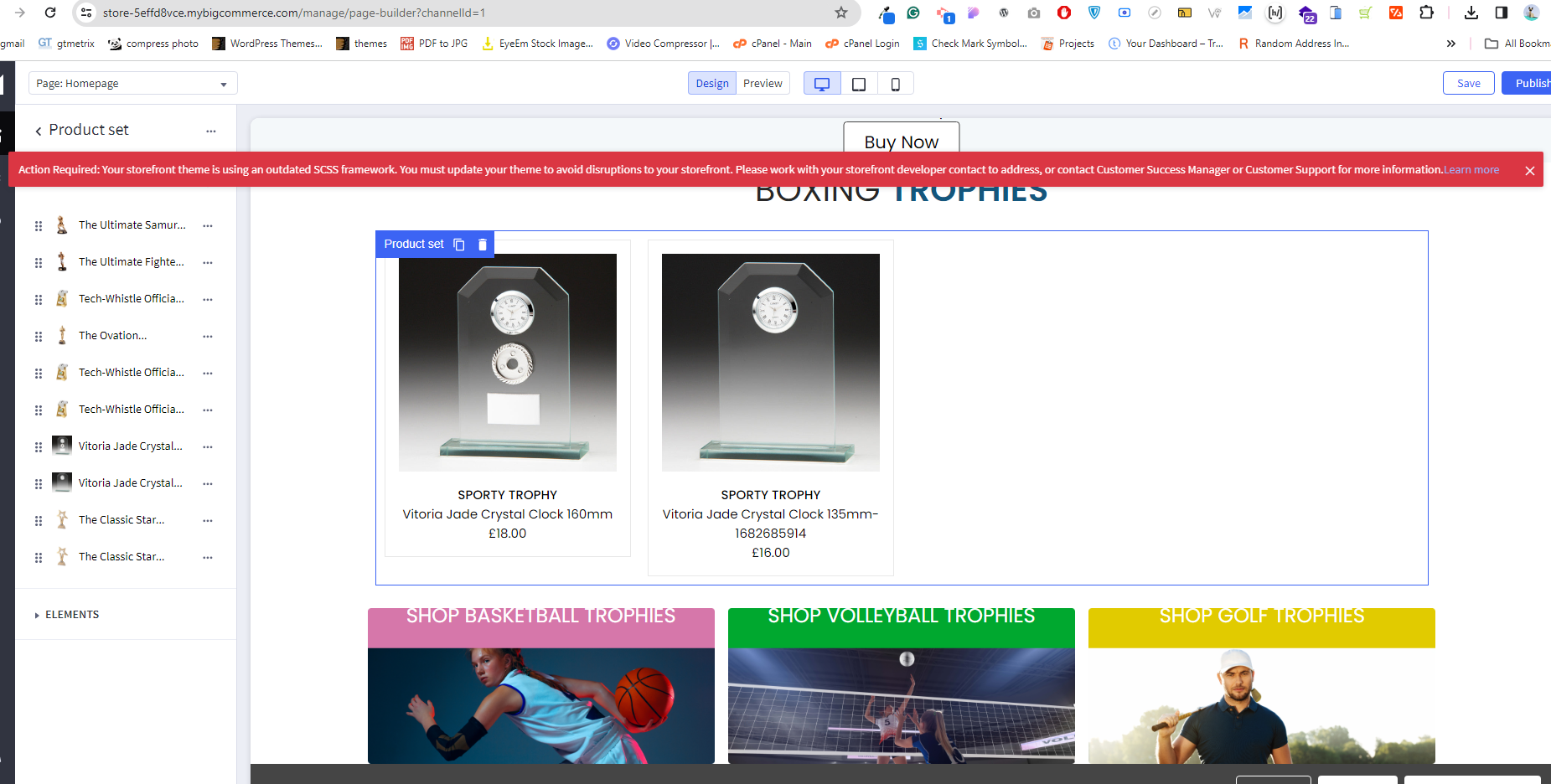This screenshot has width=1551, height=784.
Task: Open WordPress Themes bookmark
Action: pyautogui.click(x=267, y=44)
